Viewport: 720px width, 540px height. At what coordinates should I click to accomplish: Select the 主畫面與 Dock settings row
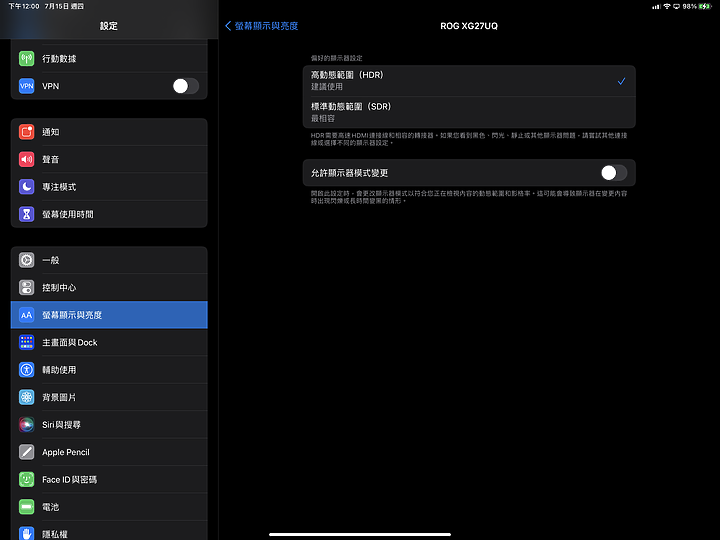109,342
